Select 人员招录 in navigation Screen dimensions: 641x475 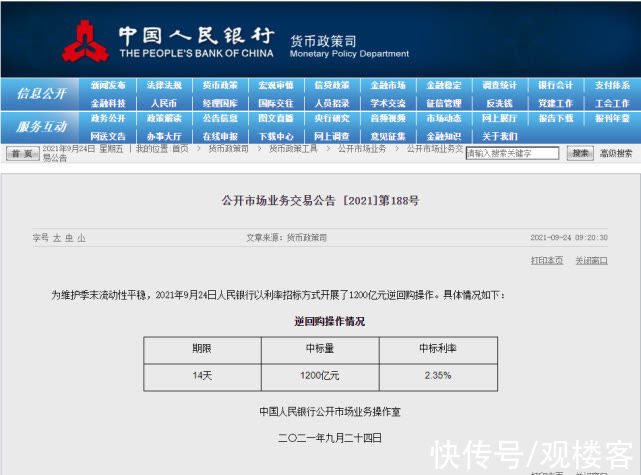332,103
